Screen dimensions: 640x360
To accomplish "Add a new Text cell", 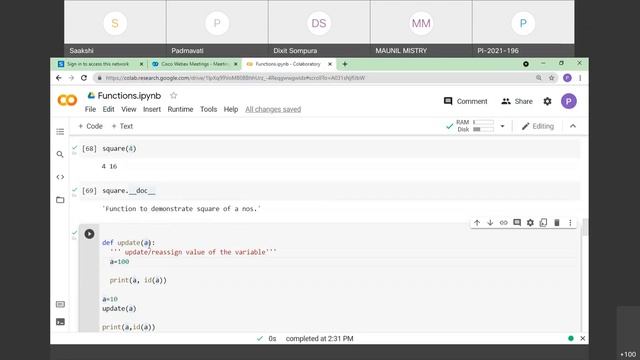I will click(122, 126).
